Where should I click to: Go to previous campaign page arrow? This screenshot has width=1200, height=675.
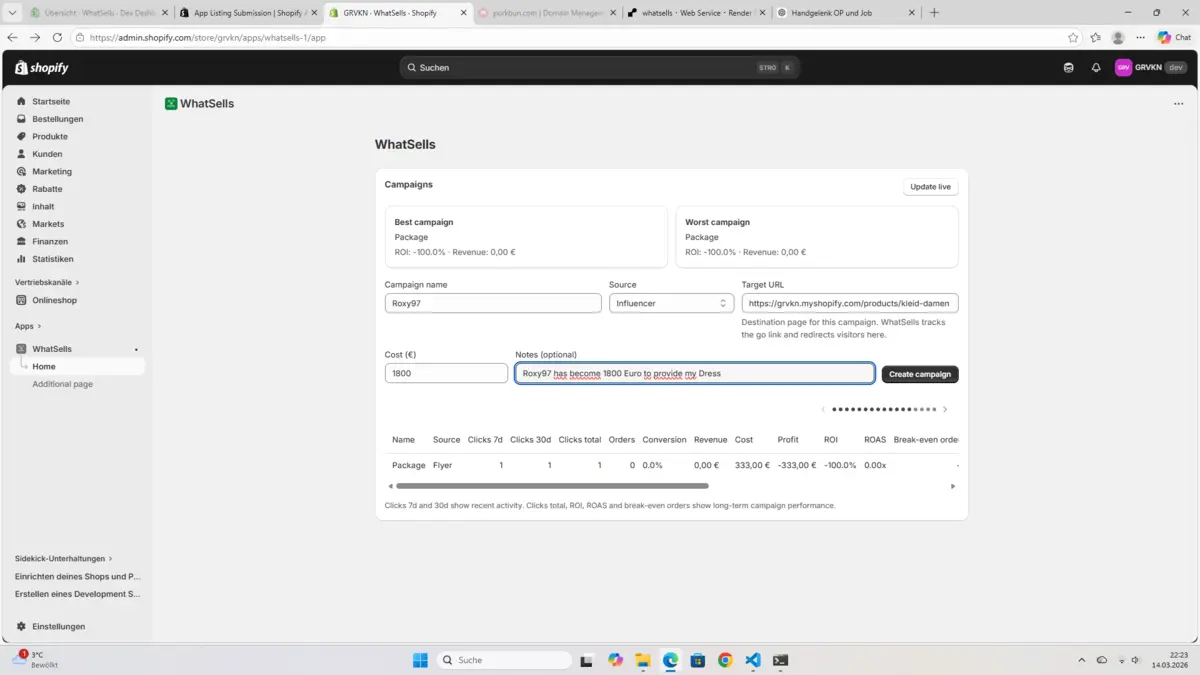823,409
